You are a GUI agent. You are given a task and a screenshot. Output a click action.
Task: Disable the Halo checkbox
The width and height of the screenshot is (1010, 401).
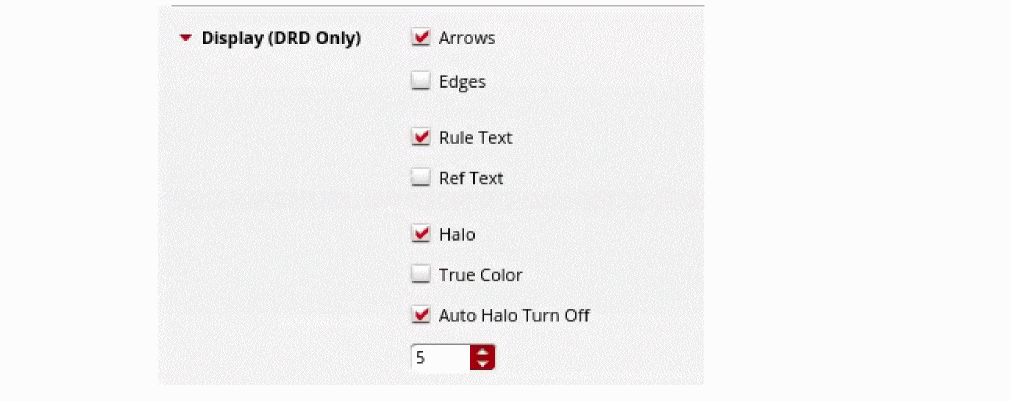tap(421, 234)
